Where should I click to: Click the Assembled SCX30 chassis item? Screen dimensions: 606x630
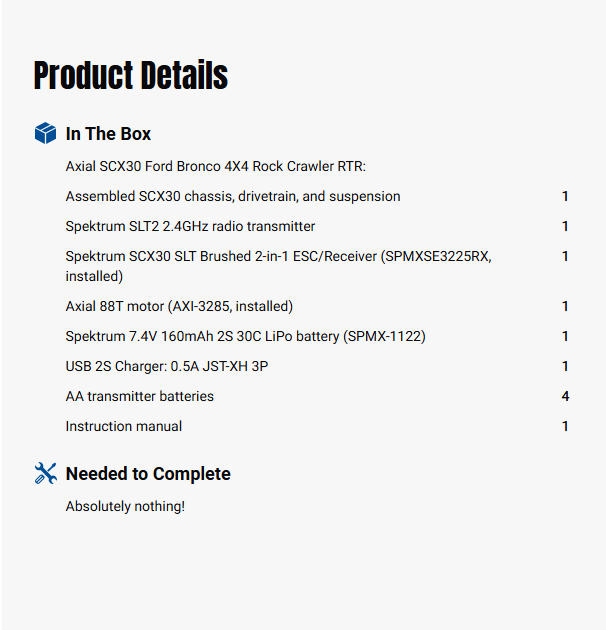pyautogui.click(x=233, y=196)
